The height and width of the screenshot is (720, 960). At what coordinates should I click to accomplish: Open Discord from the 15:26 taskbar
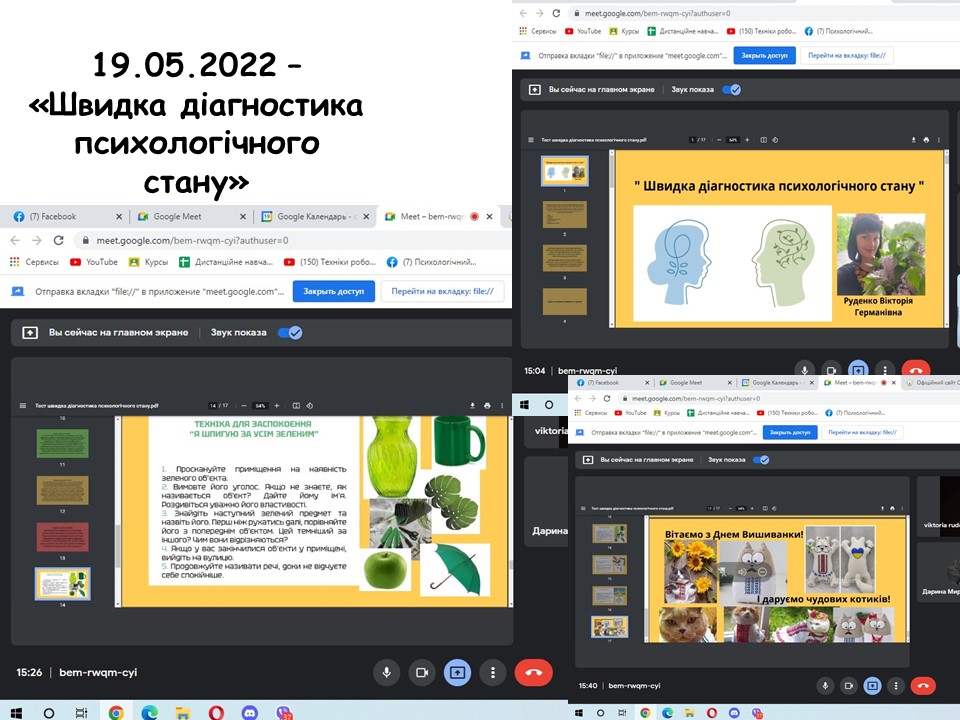pos(249,712)
